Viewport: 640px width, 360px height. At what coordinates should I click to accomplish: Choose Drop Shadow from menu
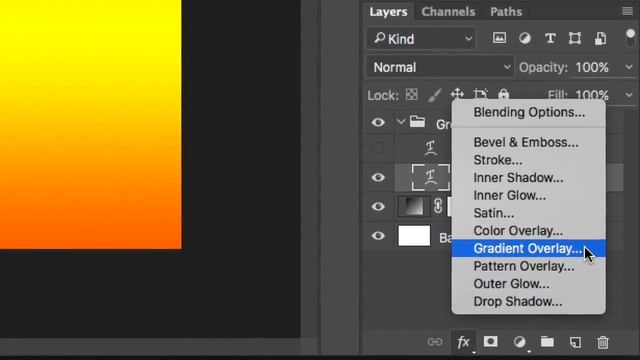529,301
